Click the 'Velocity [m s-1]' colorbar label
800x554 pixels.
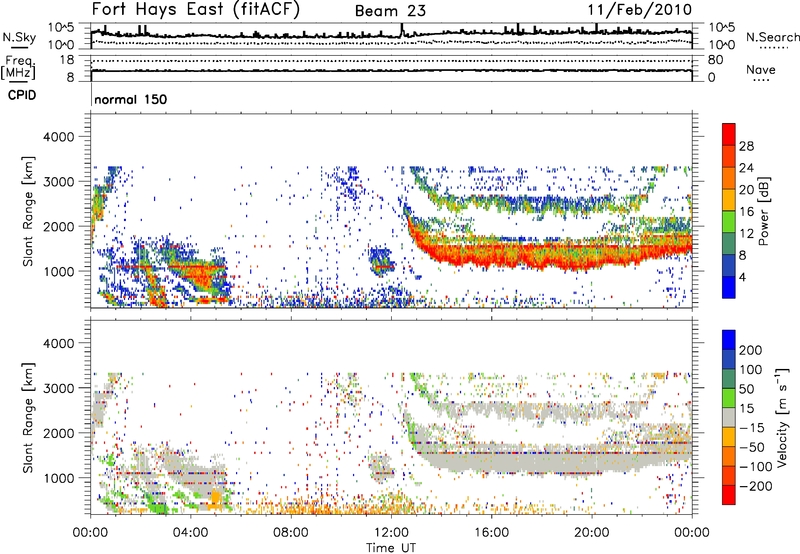pyautogui.click(x=781, y=417)
